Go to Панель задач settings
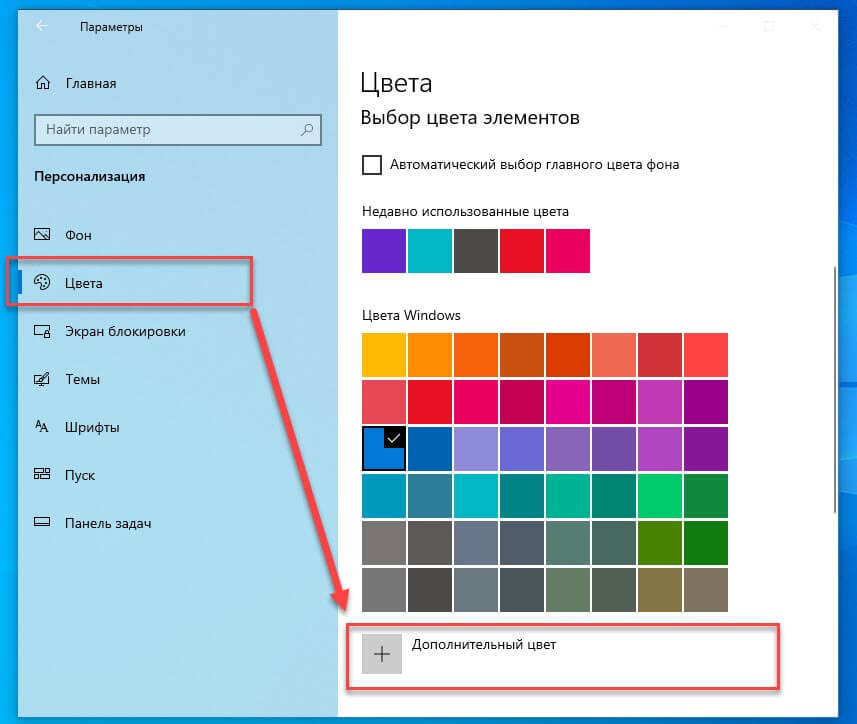 coord(108,522)
